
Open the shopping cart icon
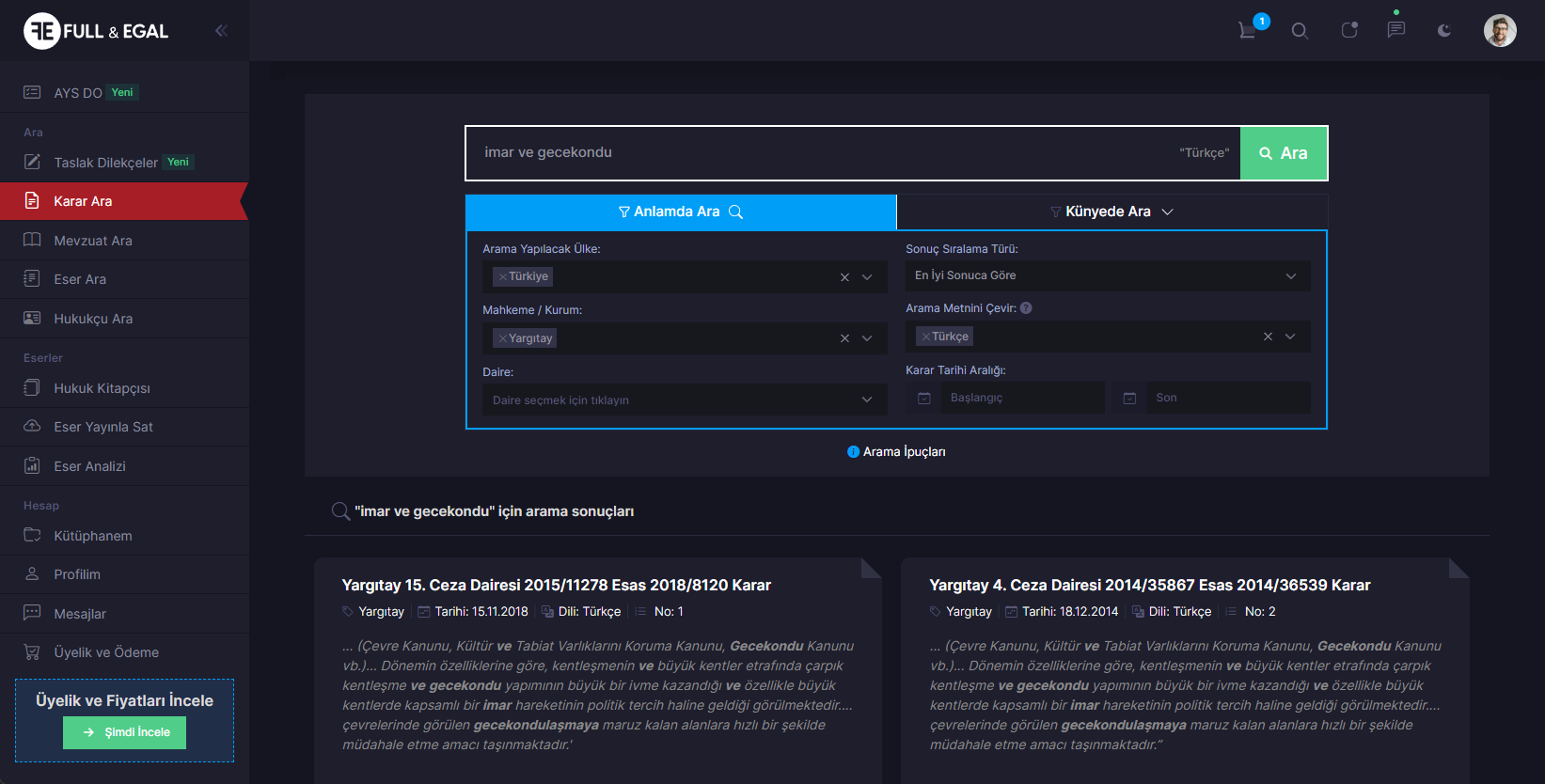[1248, 30]
